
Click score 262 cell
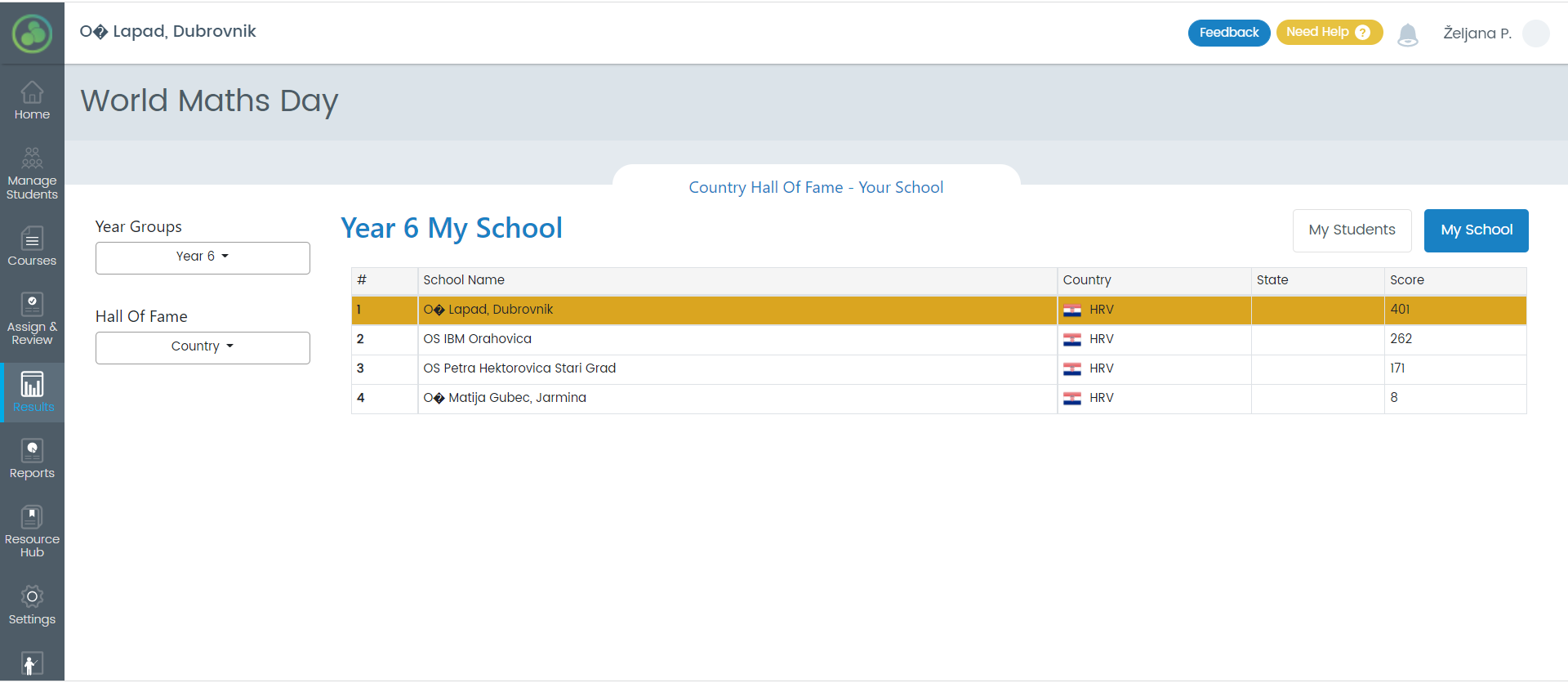tap(1455, 339)
